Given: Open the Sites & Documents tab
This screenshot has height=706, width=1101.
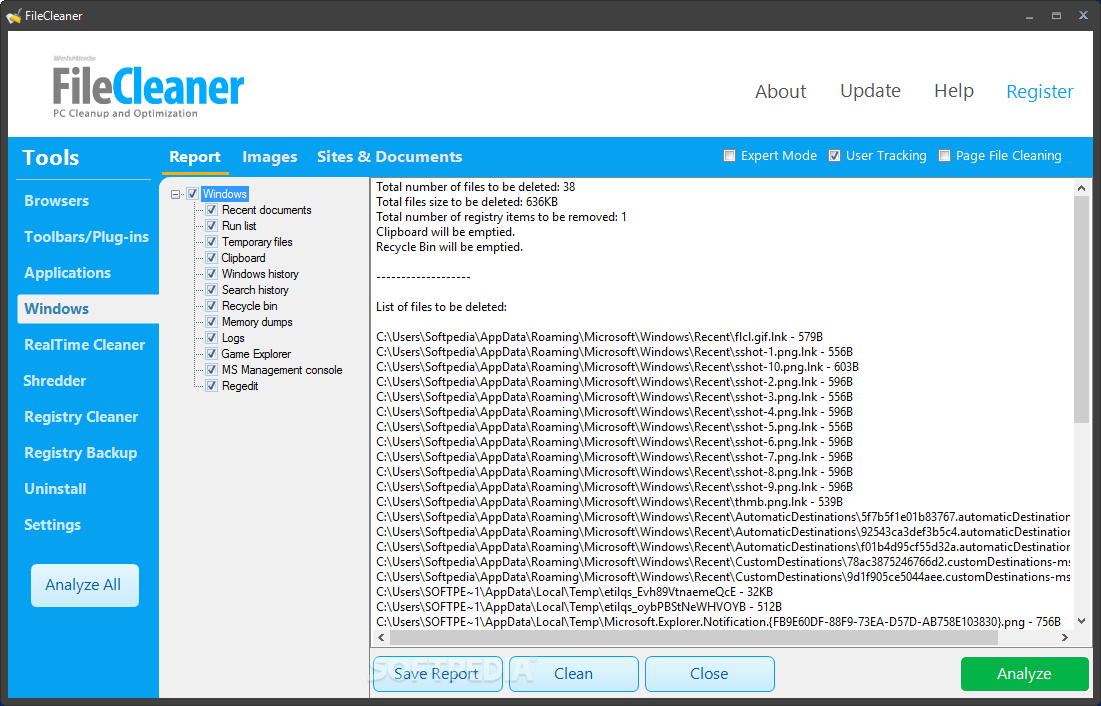Looking at the screenshot, I should click(390, 157).
